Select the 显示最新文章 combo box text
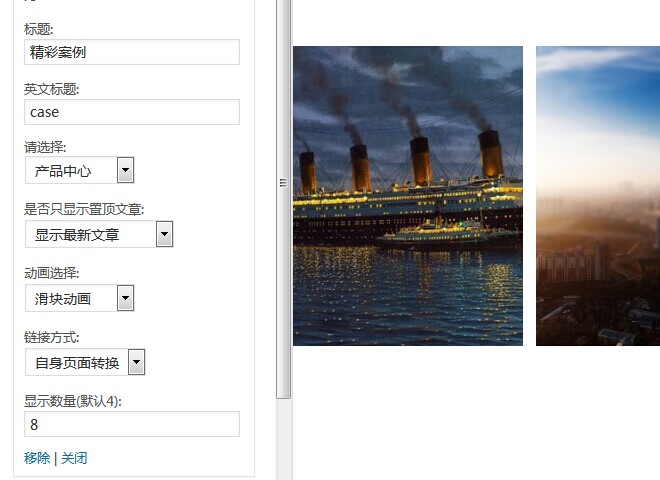Screen dimensions: 660x480 point(90,234)
